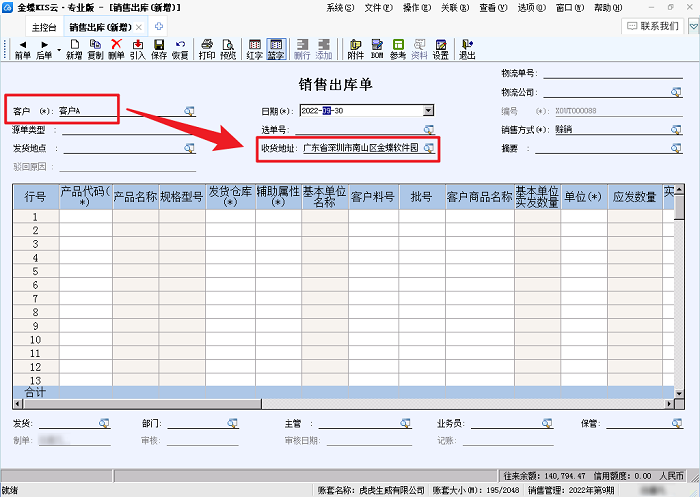Go to 前单 previous document

[22, 49]
